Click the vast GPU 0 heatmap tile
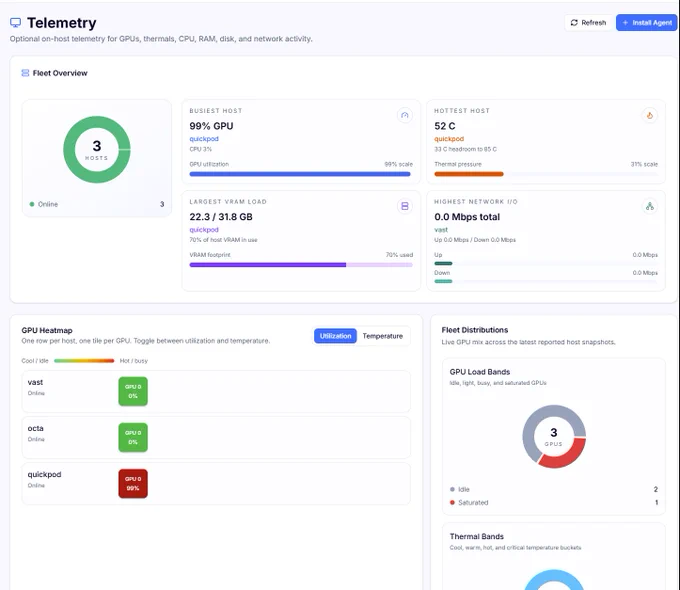 coord(133,391)
